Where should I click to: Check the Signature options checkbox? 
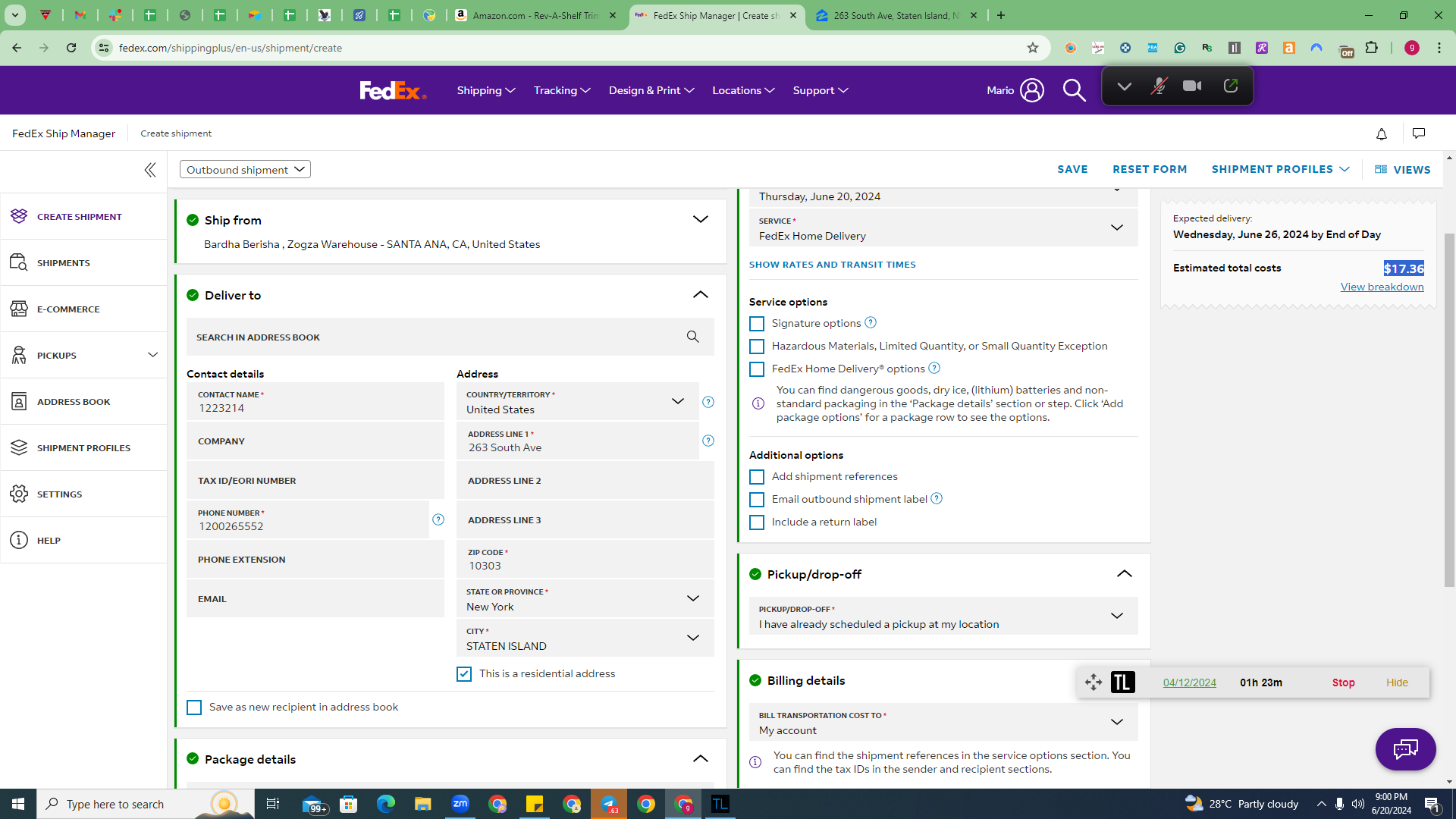coord(757,324)
